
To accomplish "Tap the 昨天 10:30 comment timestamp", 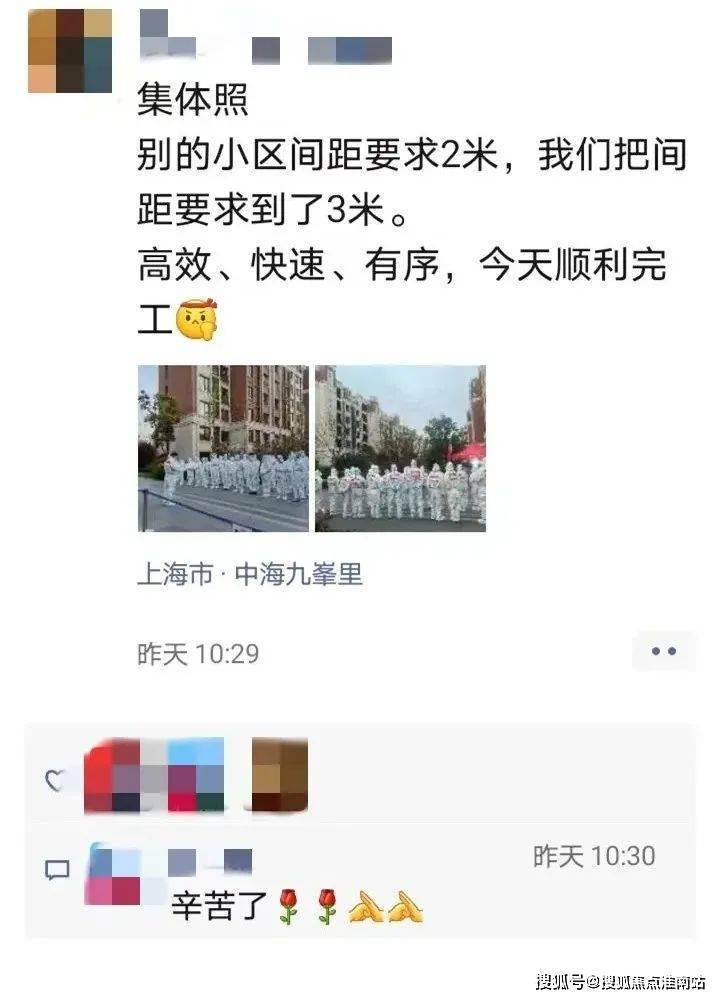I will coord(594,856).
